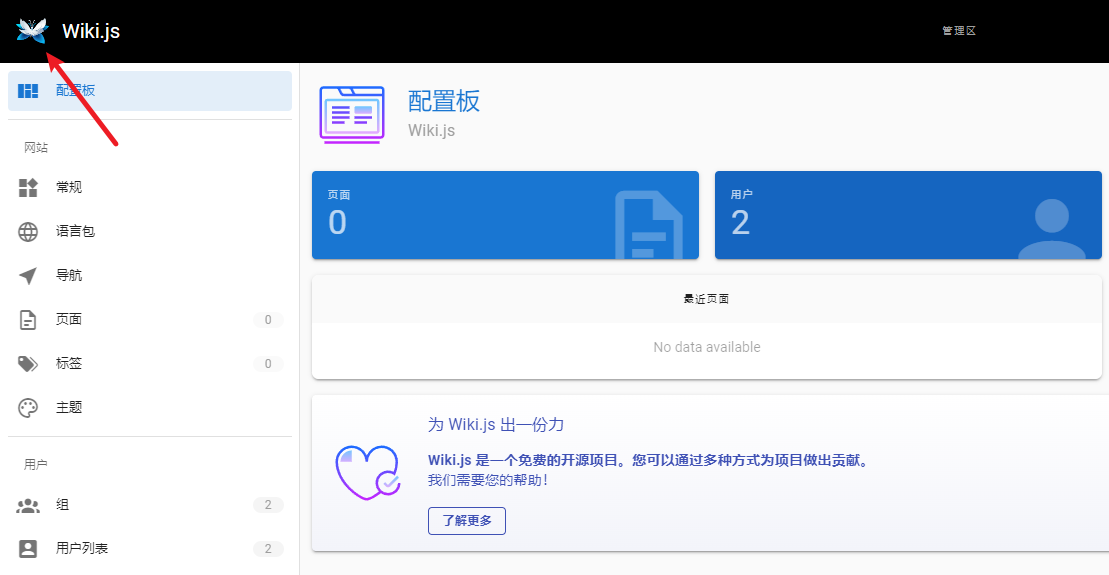
Task: Click the arrow icon beside 导航
Action: click(28, 276)
